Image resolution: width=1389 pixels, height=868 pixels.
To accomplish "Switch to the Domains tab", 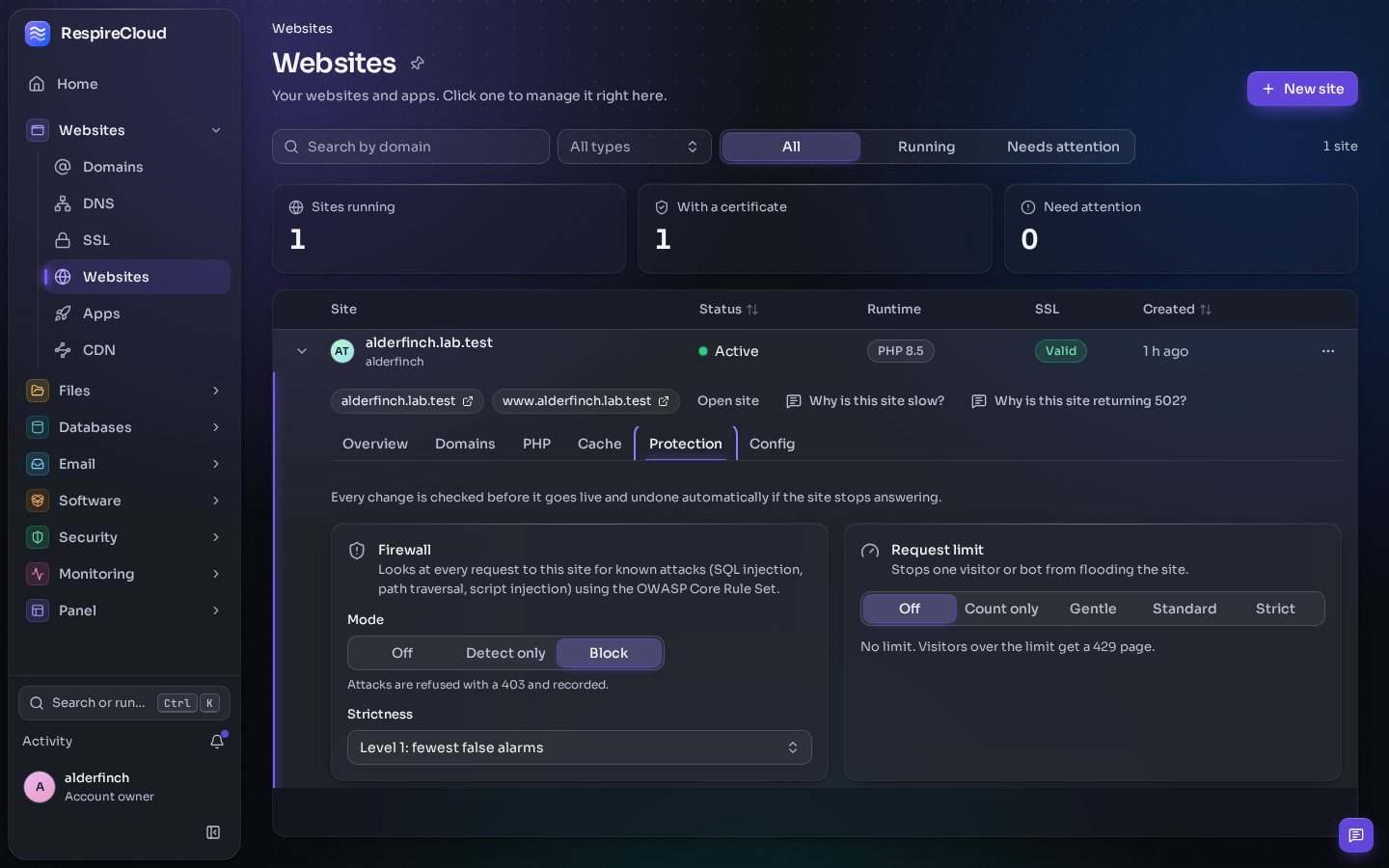I will [x=465, y=444].
